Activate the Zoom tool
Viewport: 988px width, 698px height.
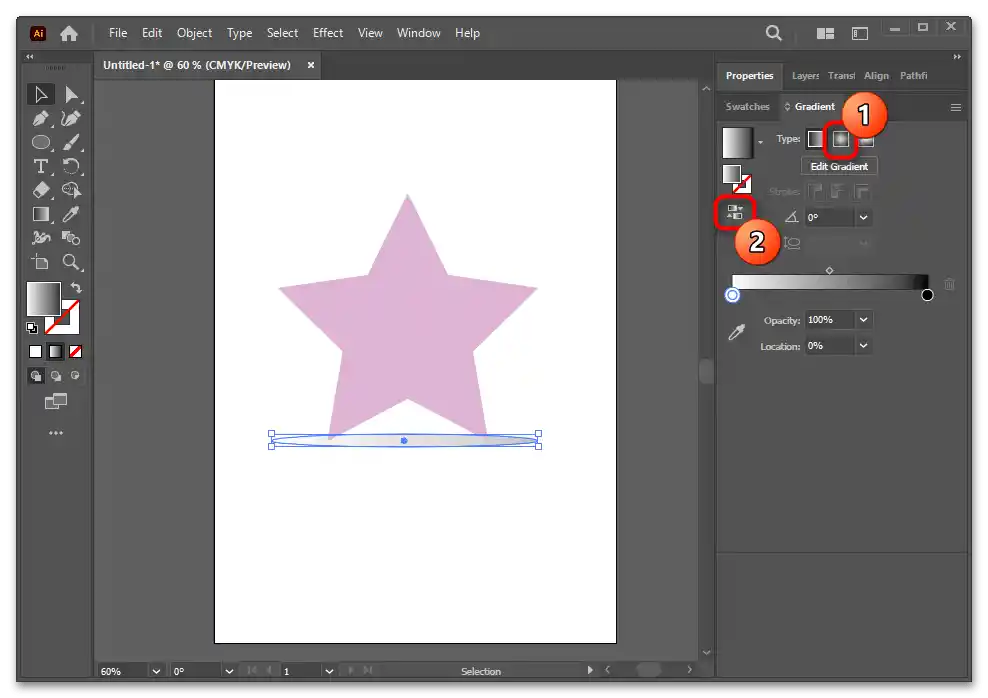71,262
